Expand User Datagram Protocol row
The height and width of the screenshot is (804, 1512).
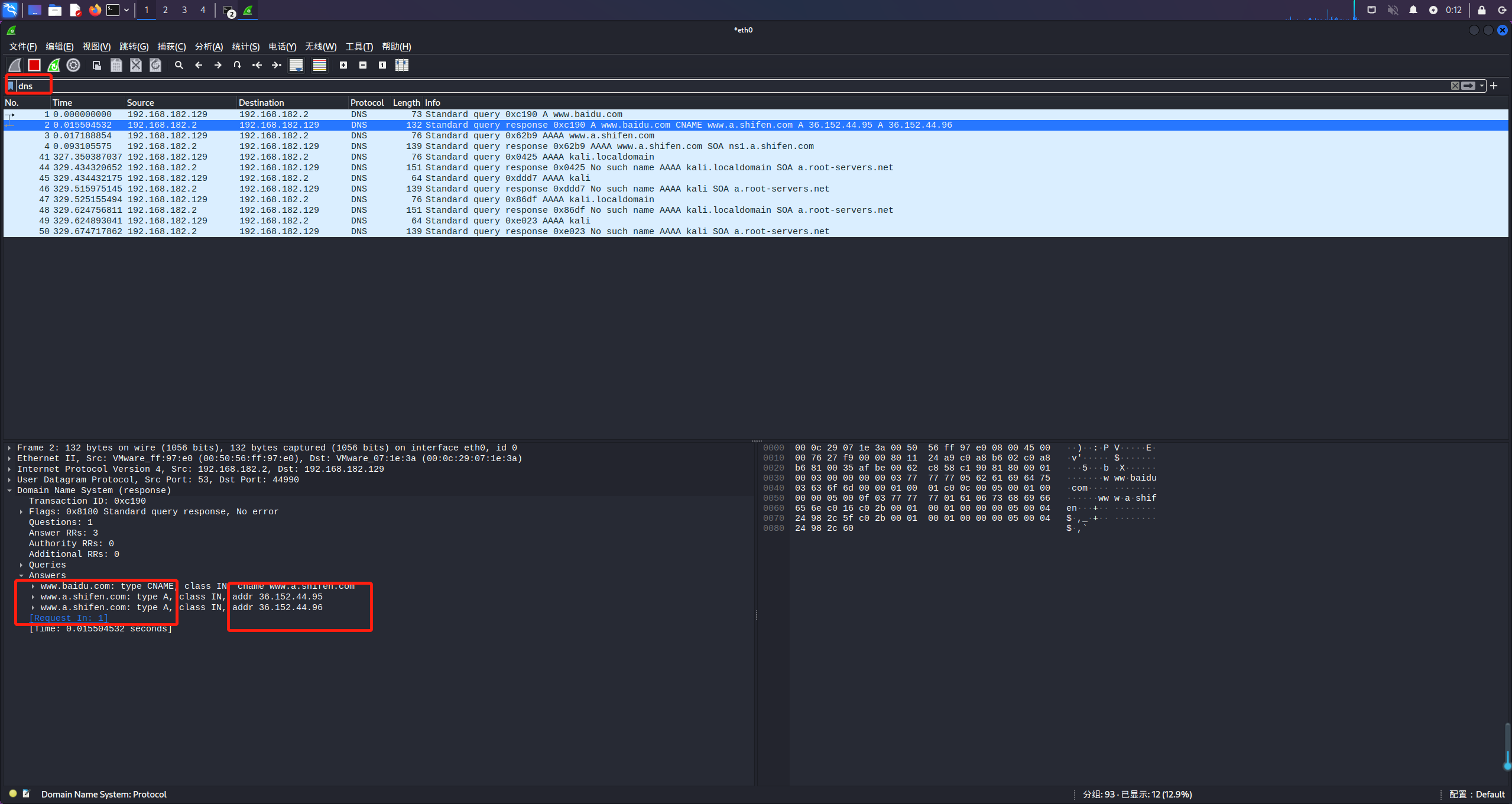coord(9,480)
